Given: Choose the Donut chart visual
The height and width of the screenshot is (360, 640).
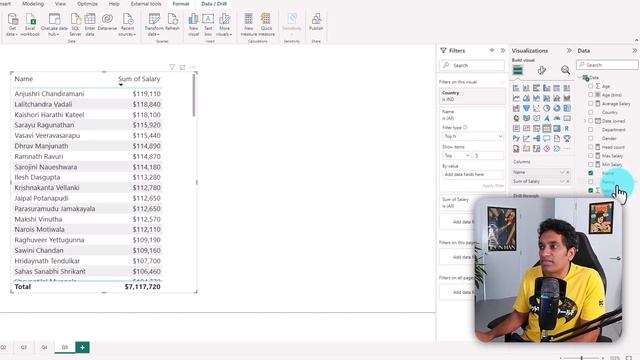Looking at the screenshot, I should [x=557, y=108].
